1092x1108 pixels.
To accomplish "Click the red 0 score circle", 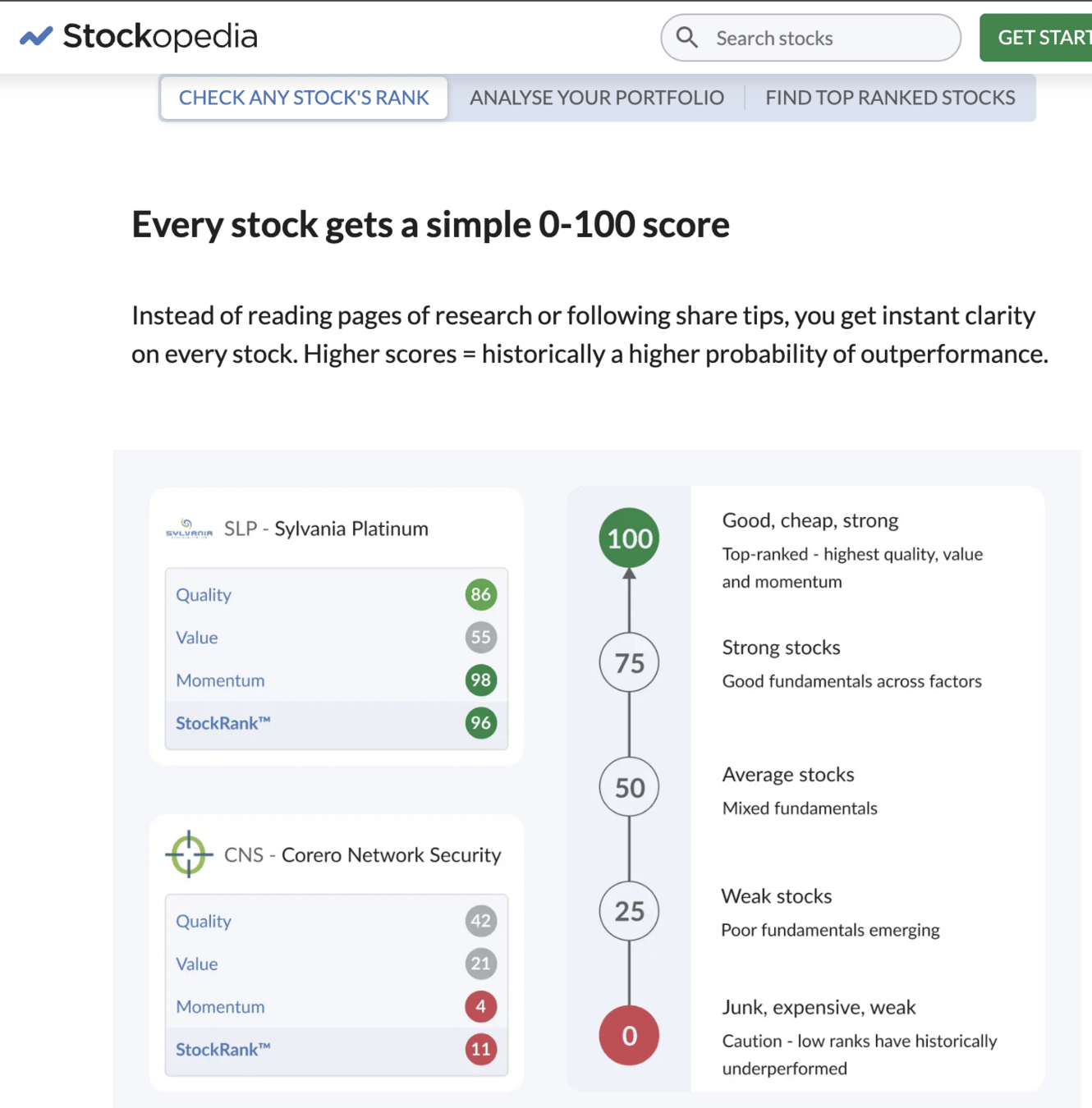I will coord(630,1036).
